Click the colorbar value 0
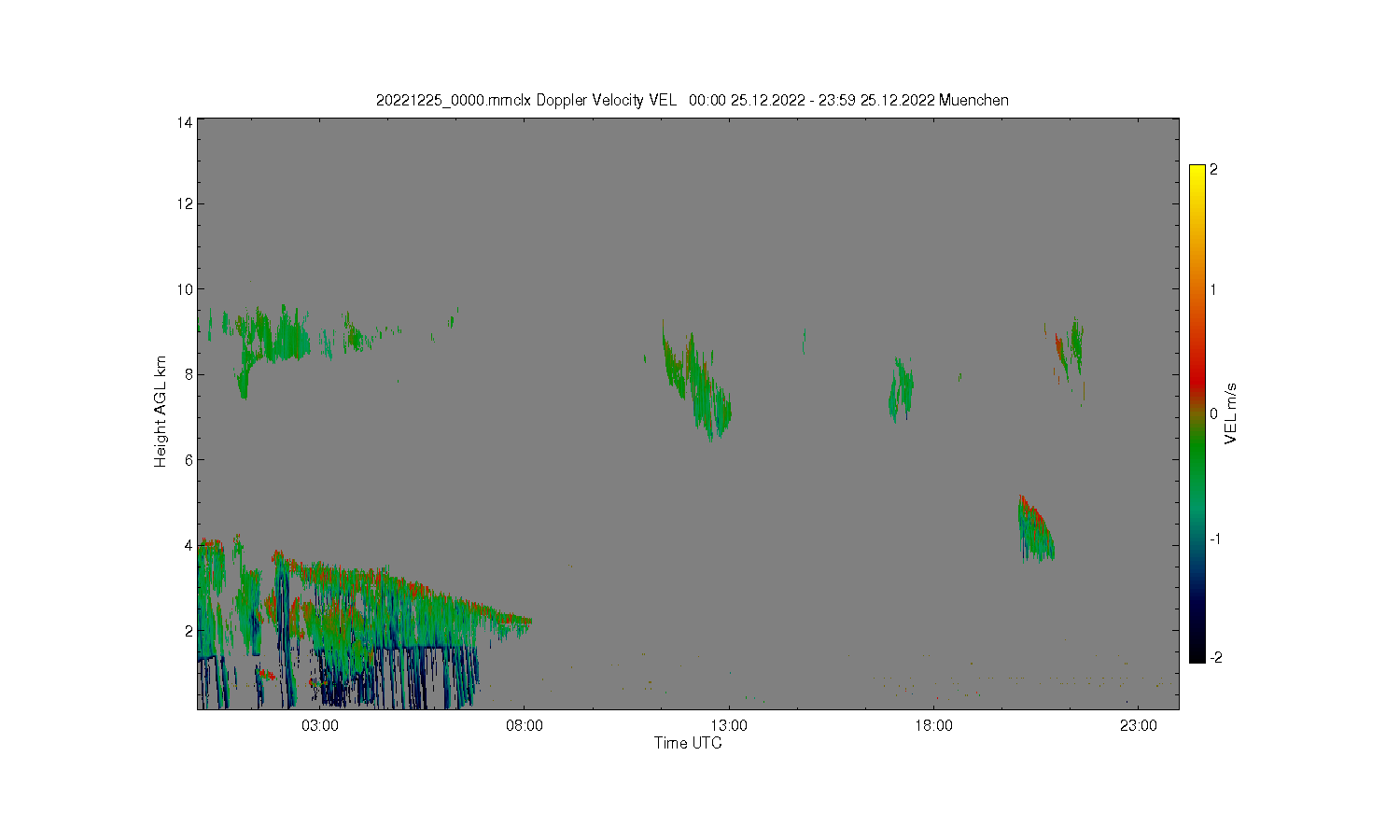The width and height of the screenshot is (1400, 840). point(1213,413)
